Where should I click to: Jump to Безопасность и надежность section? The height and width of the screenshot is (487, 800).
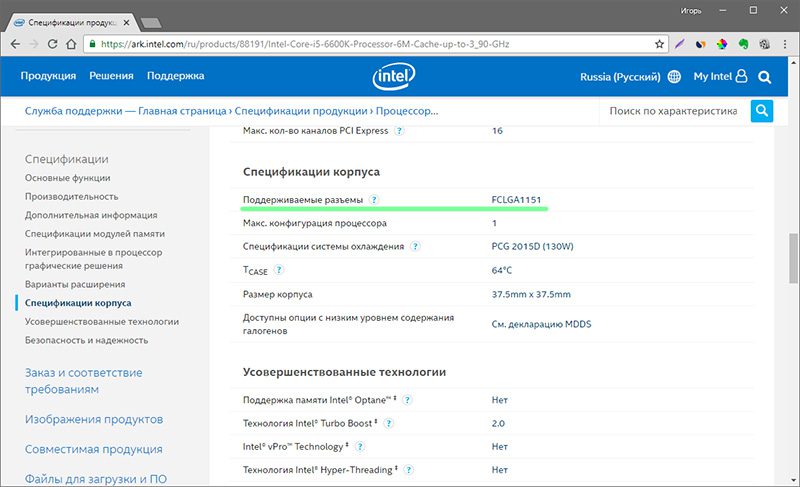[x=86, y=340]
